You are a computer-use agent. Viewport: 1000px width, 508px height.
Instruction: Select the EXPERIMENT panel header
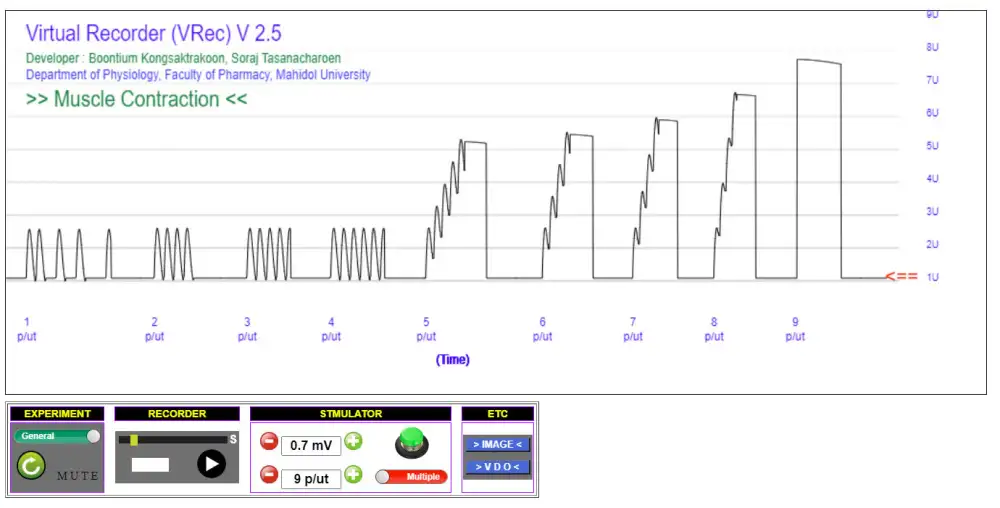coord(57,413)
